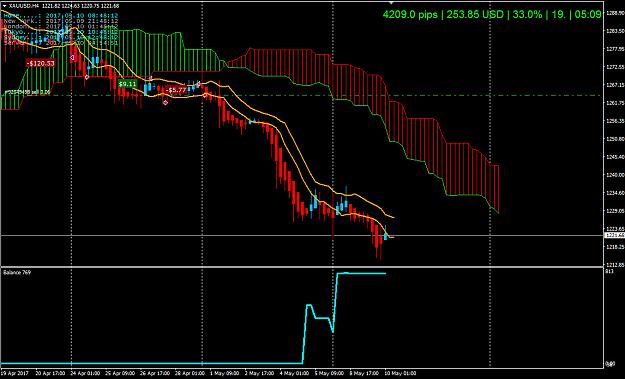Click the current price tag on the price scale
Image resolution: width=625 pixels, height=379 pixels.
pos(614,236)
